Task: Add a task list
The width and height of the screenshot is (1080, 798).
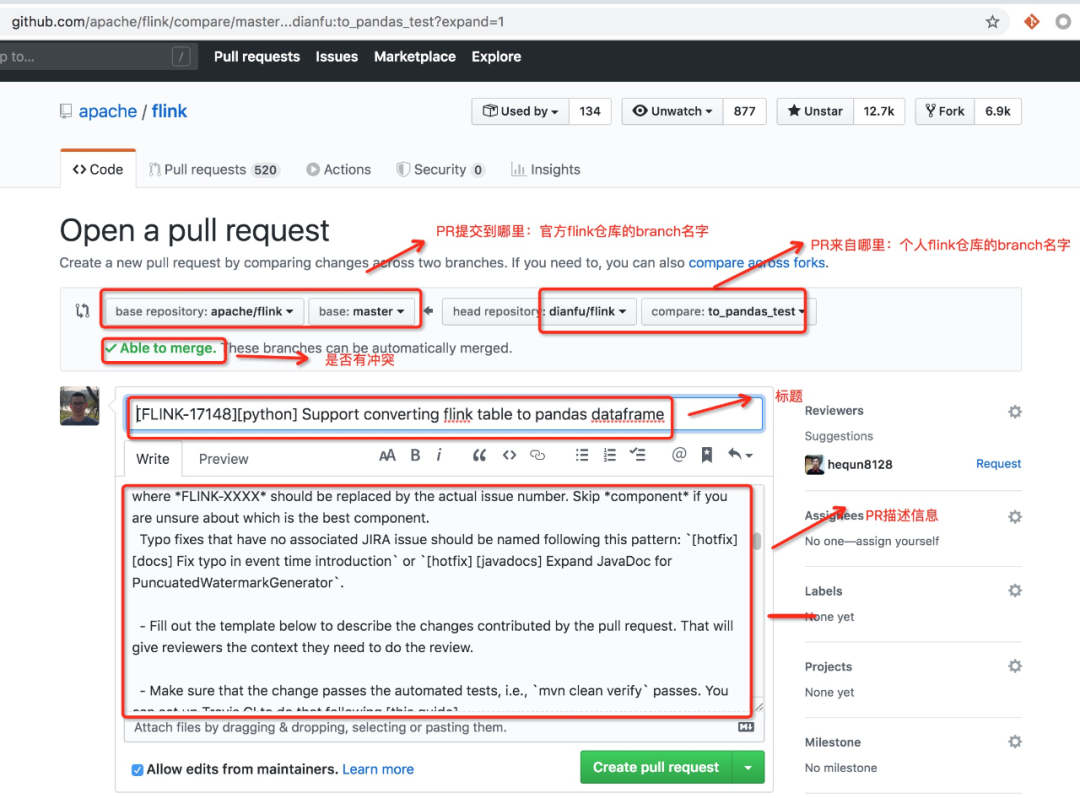Action: click(x=638, y=455)
